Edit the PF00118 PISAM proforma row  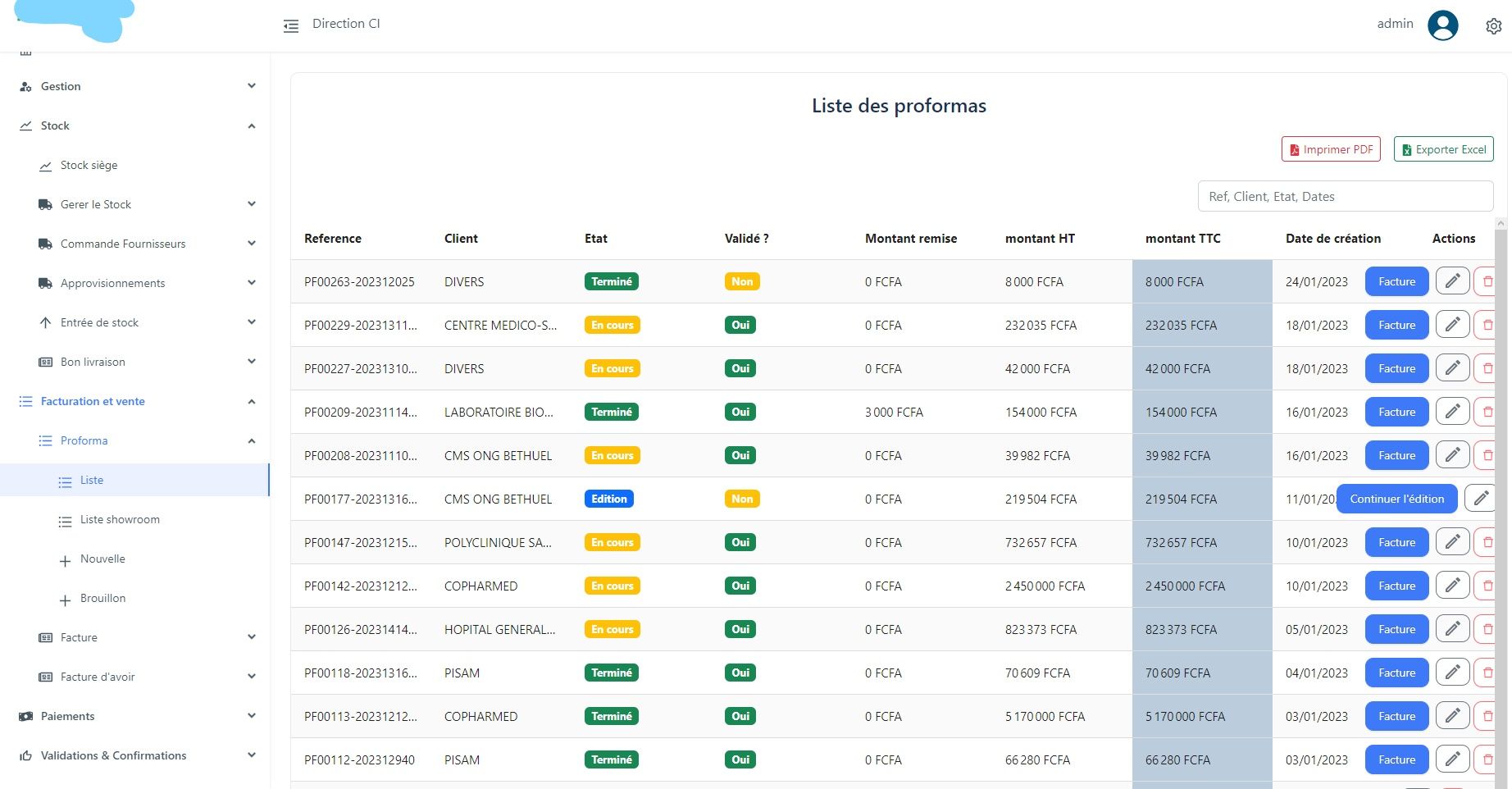point(1451,673)
